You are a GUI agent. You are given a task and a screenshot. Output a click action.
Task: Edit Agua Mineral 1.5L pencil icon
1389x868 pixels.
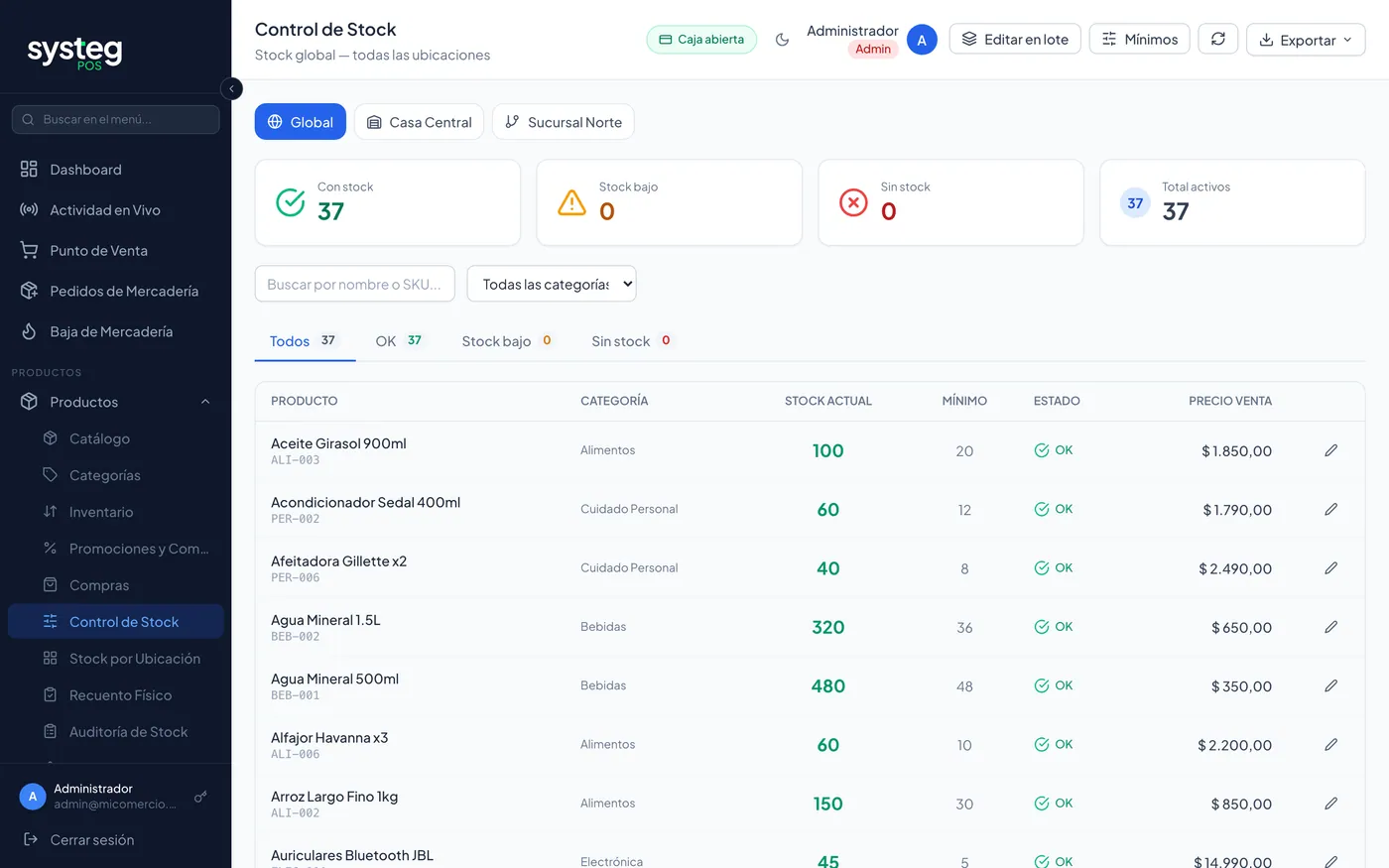pyautogui.click(x=1330, y=627)
